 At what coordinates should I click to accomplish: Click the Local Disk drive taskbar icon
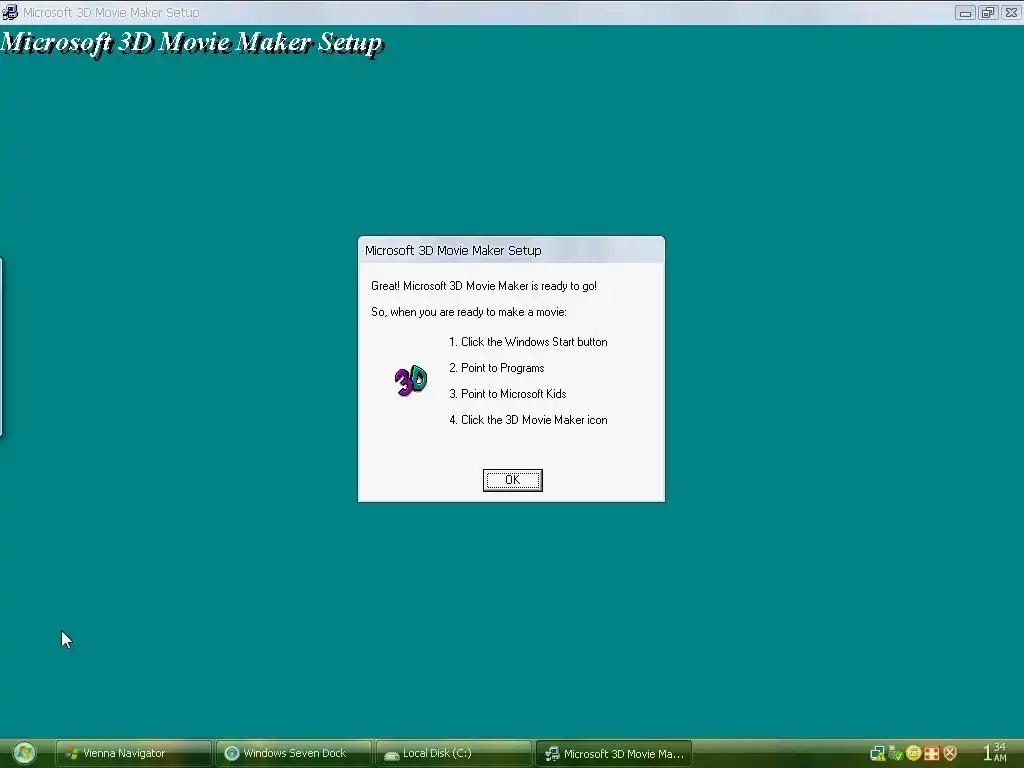click(x=392, y=755)
